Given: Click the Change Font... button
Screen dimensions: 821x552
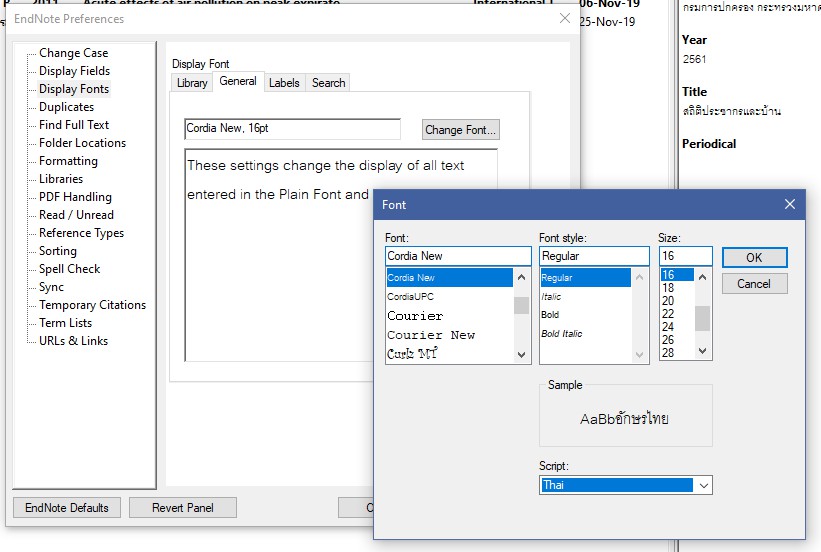Looking at the screenshot, I should [x=460, y=130].
